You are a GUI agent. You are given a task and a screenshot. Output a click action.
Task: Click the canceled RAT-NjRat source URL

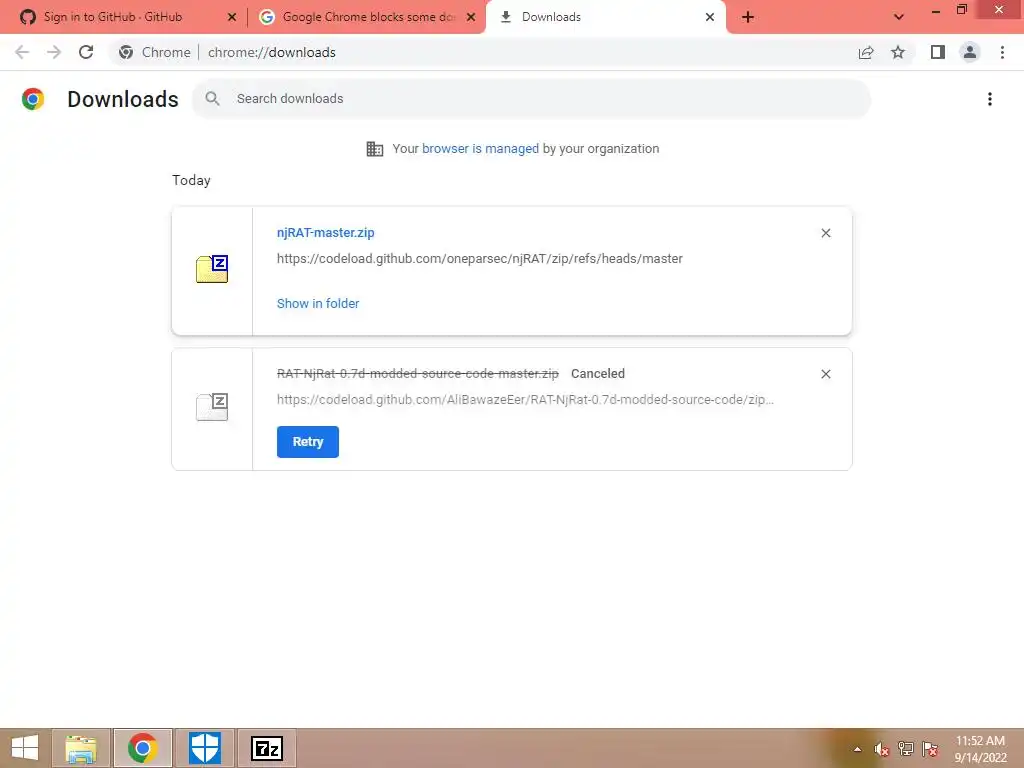pos(525,400)
